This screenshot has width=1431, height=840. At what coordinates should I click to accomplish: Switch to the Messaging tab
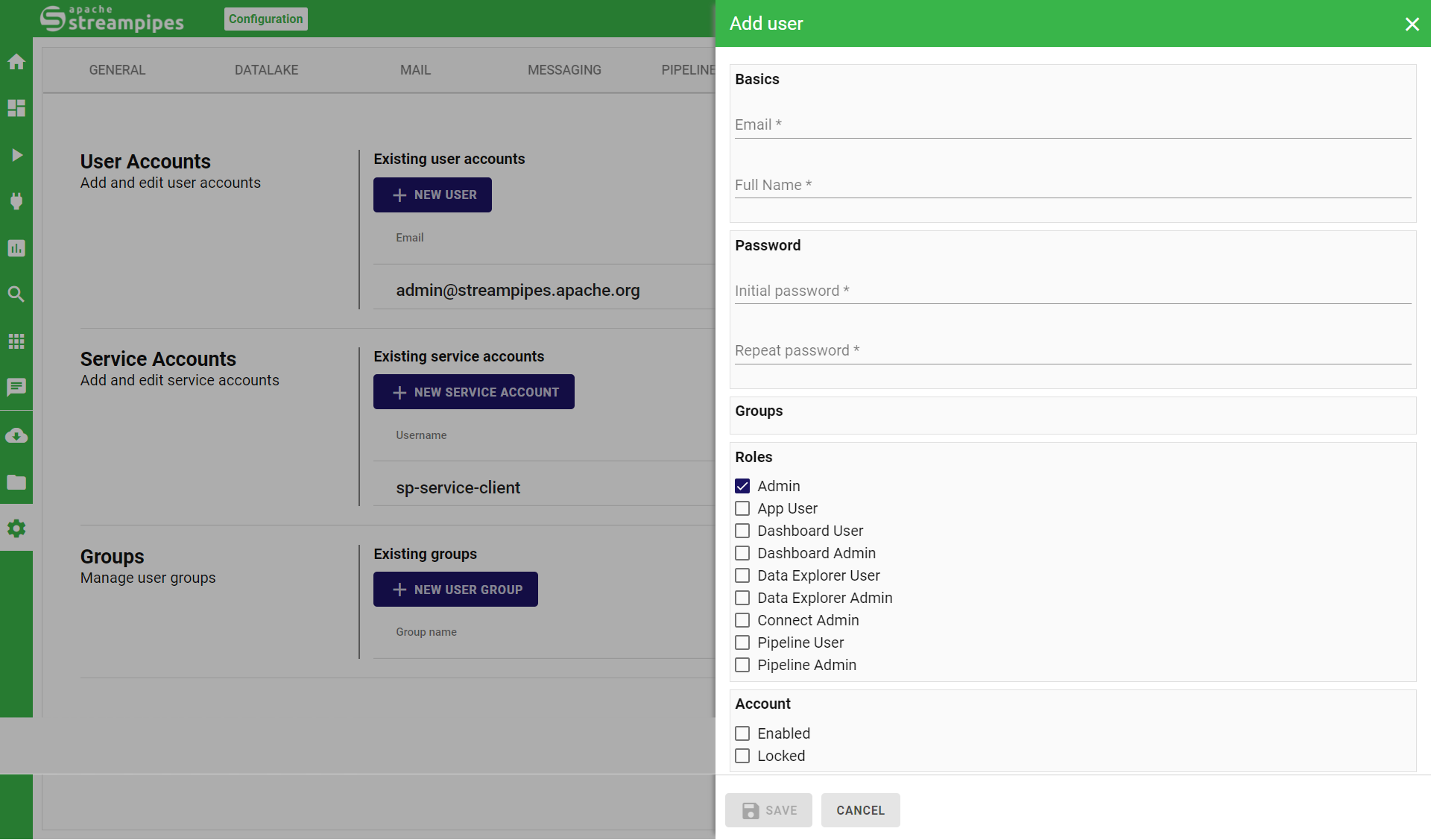tap(564, 70)
